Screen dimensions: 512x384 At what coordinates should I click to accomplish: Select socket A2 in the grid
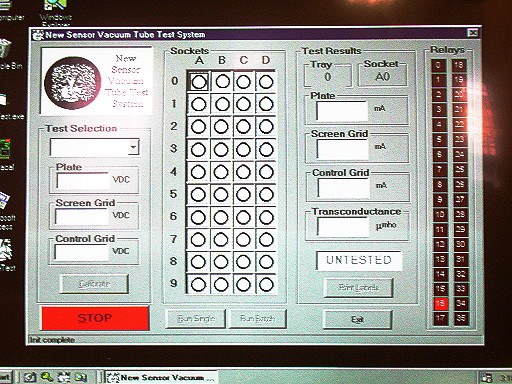pyautogui.click(x=199, y=127)
